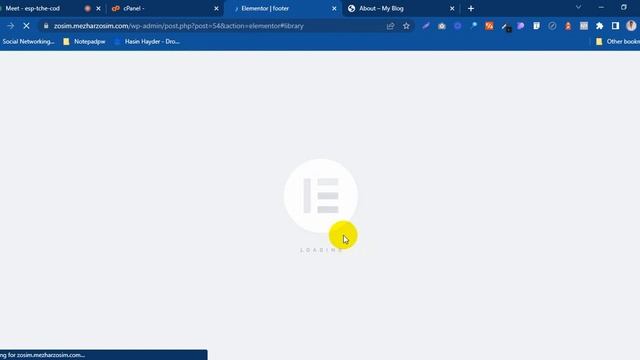This screenshot has width=640, height=360.
Task: Click the address bar URL
Action: tap(179, 26)
